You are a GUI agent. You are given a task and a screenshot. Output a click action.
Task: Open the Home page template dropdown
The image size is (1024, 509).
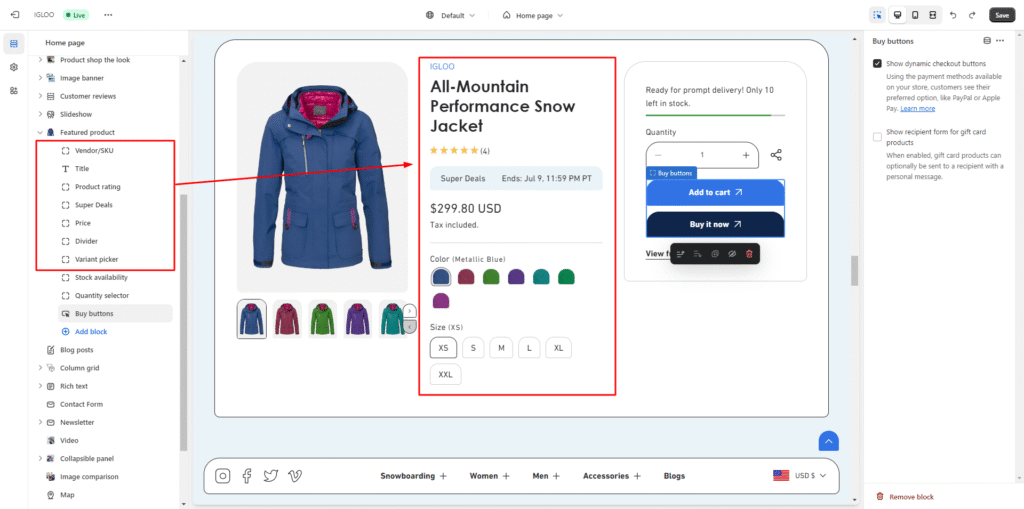tap(533, 15)
